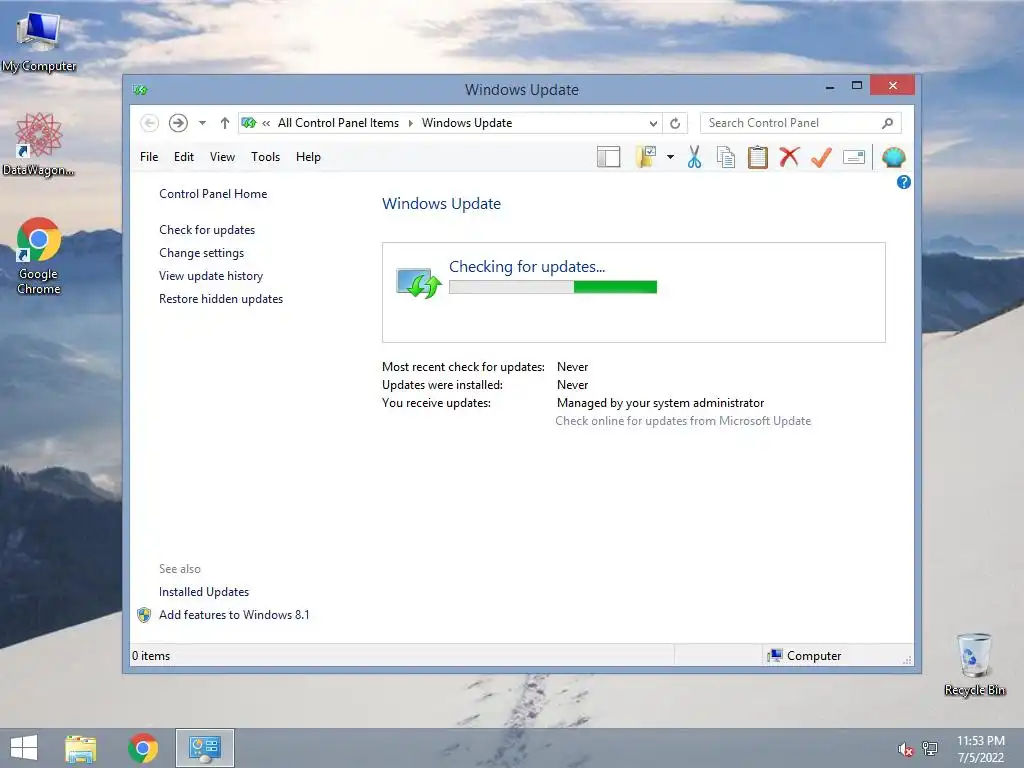The height and width of the screenshot is (768, 1024).
Task: Click the network tray icon
Action: click(x=930, y=749)
